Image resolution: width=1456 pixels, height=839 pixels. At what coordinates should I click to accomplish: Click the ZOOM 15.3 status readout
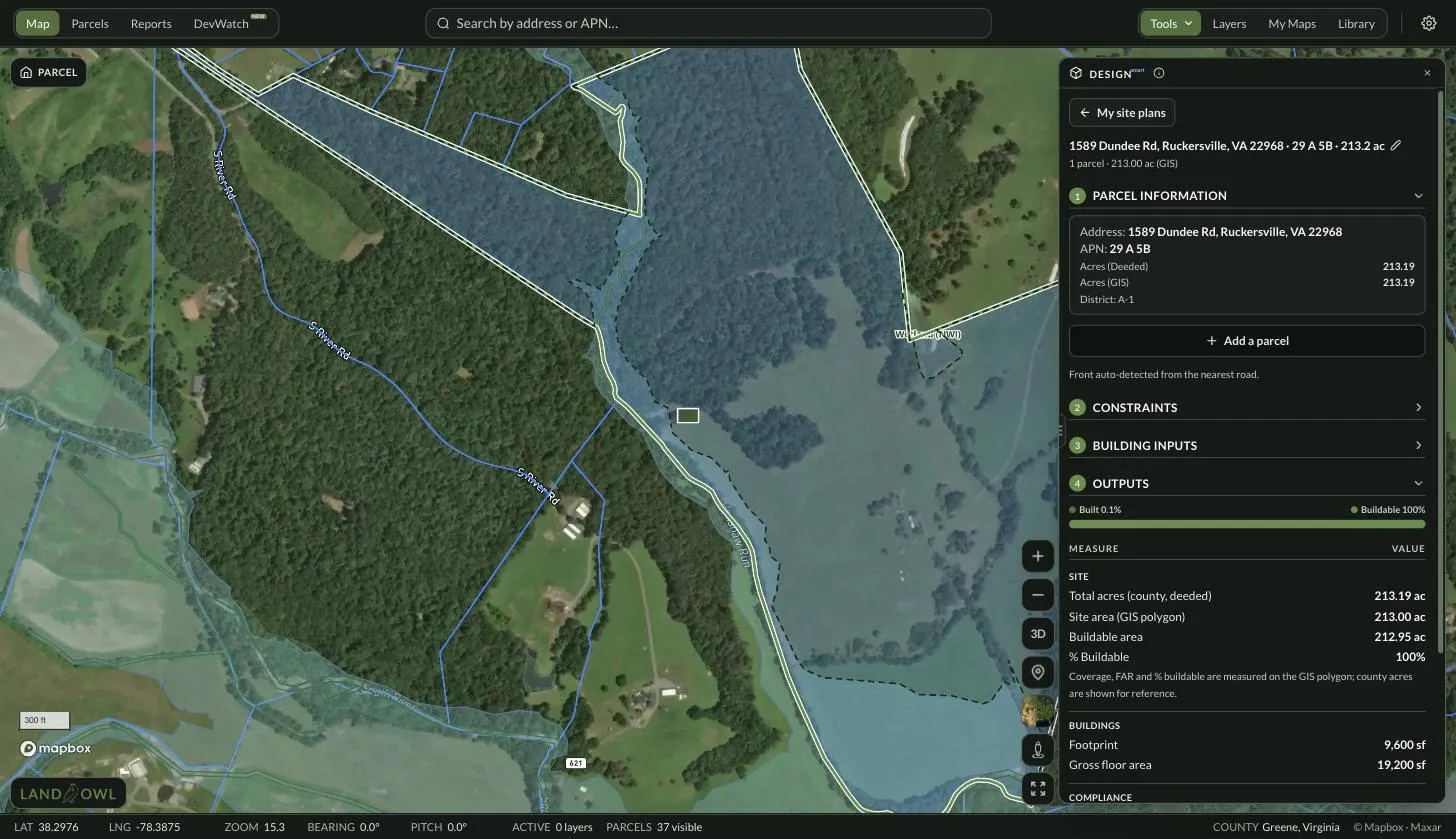[254, 827]
